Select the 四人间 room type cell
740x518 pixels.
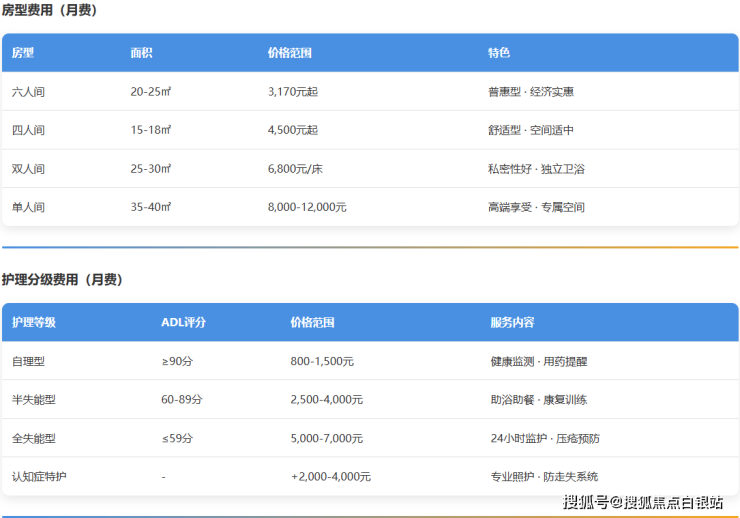point(28,130)
